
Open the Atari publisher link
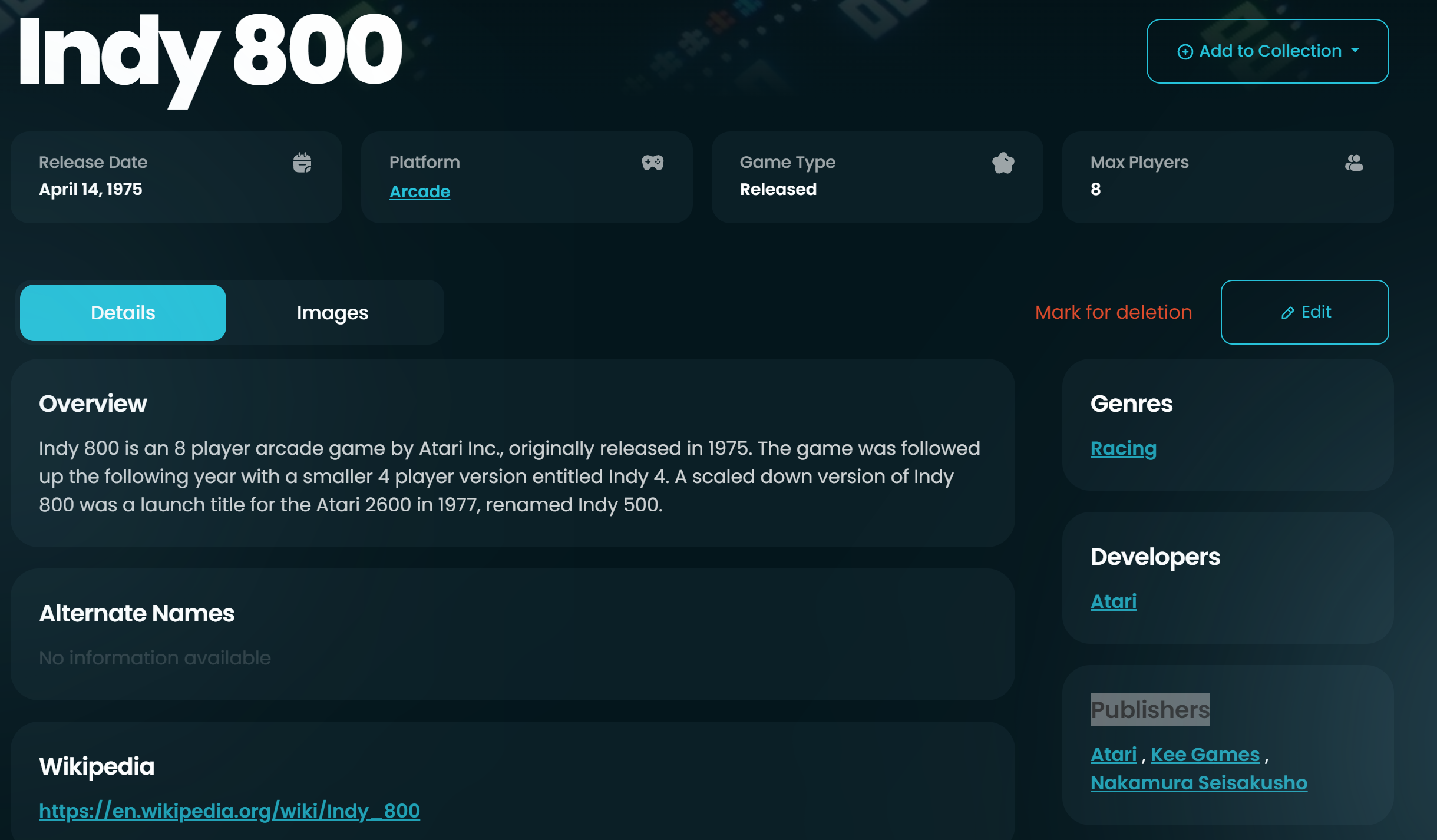[x=1113, y=755]
